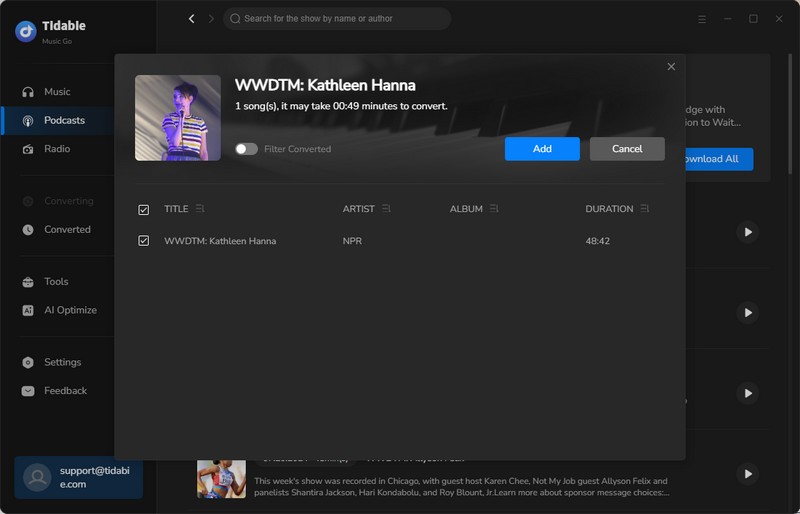Close the WWDTM dialog with X
800x514 pixels.
(x=671, y=67)
